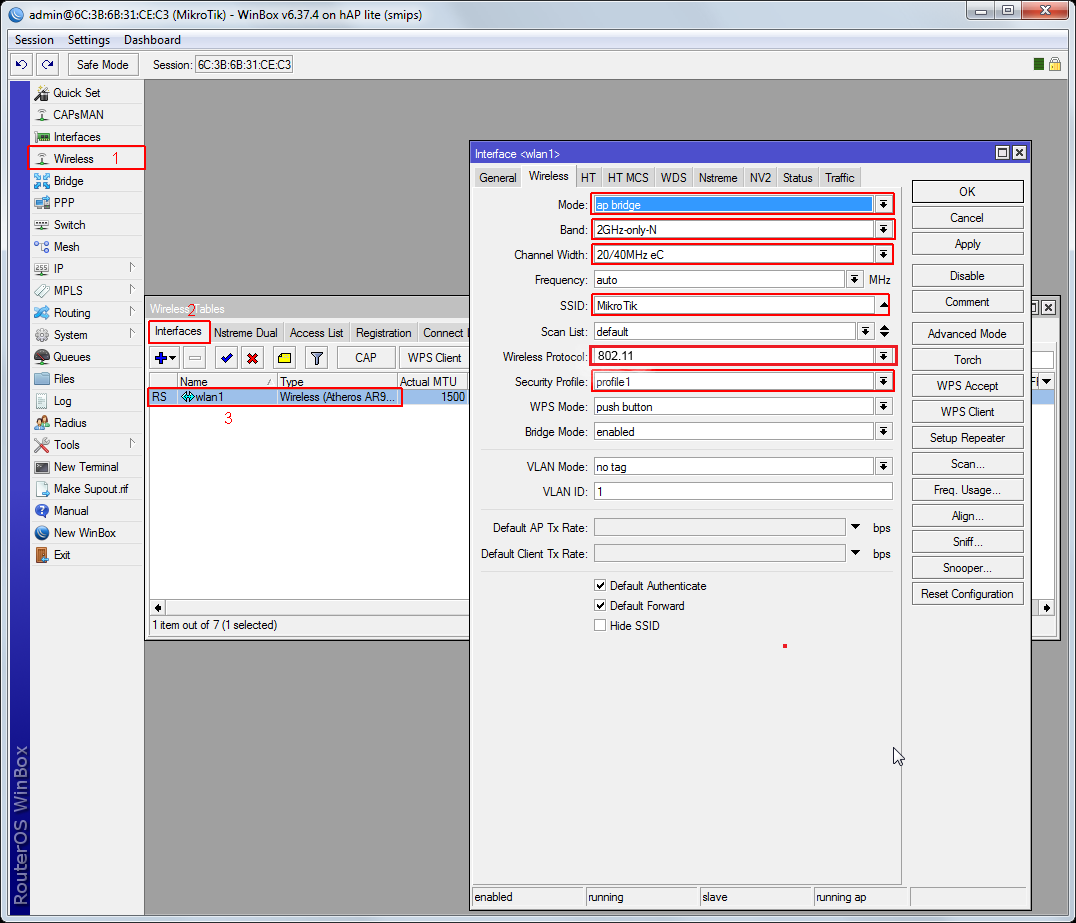This screenshot has height=923, width=1076.
Task: Click the redo arrow icon in toolbar
Action: click(x=47, y=64)
